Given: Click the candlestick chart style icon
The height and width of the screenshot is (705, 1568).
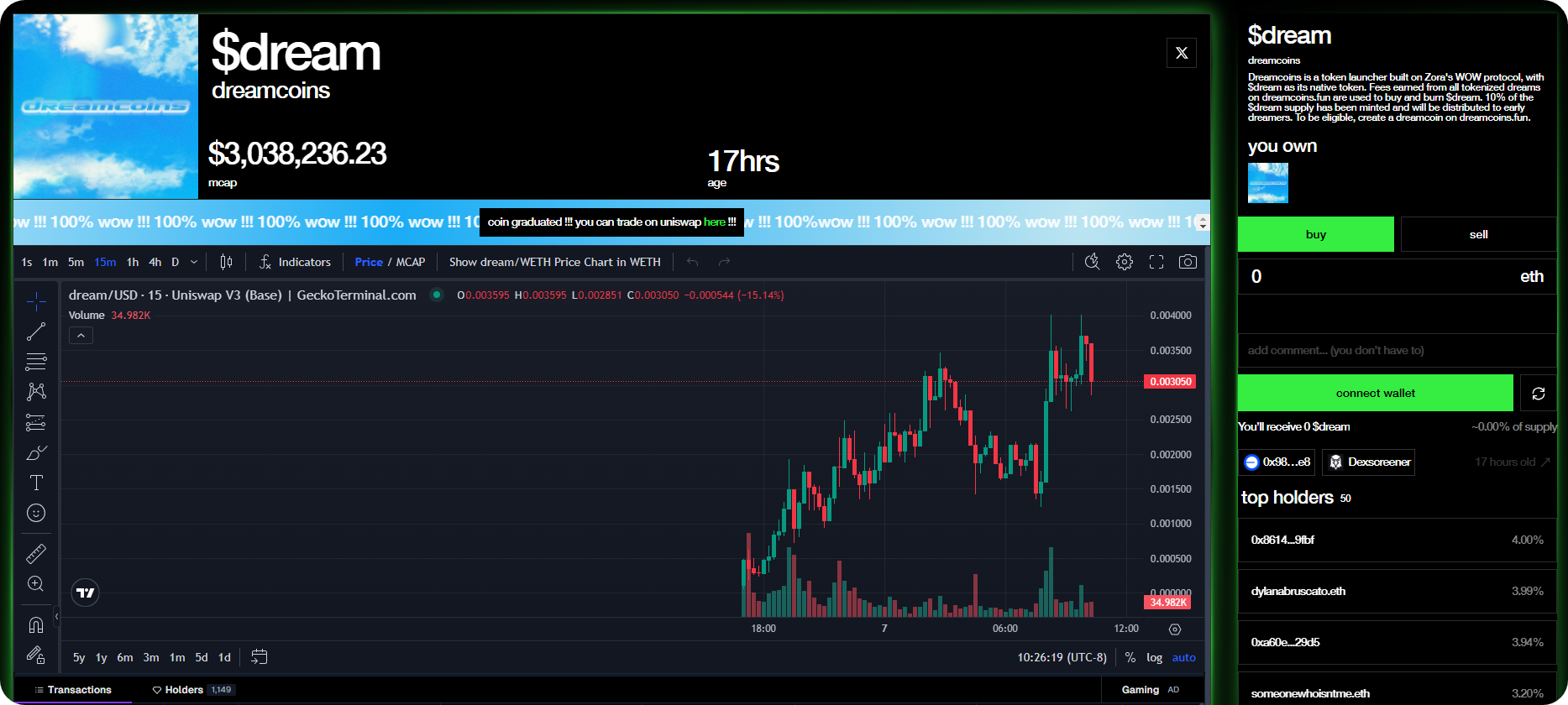Looking at the screenshot, I should tap(226, 262).
